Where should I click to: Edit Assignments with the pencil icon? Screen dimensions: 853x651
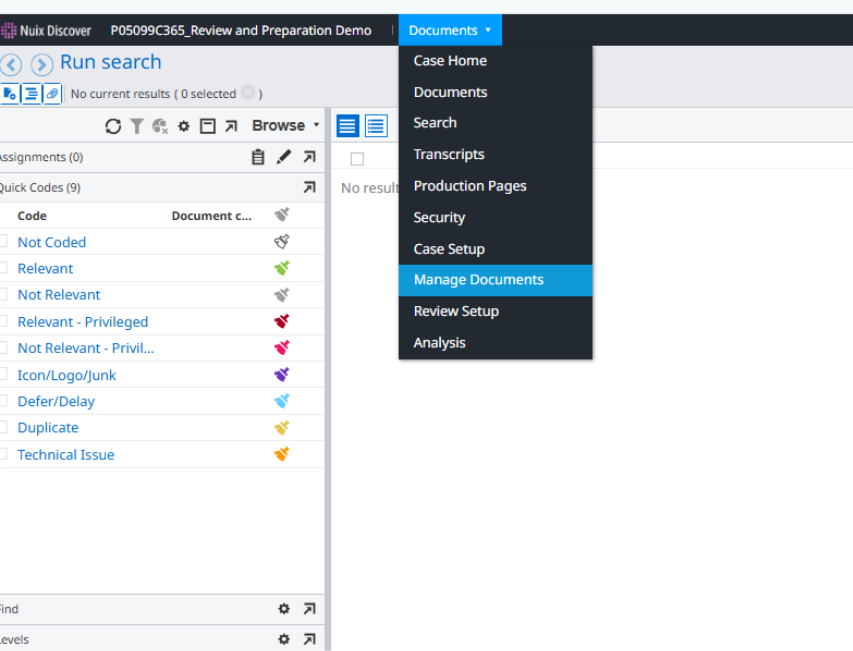coord(283,157)
